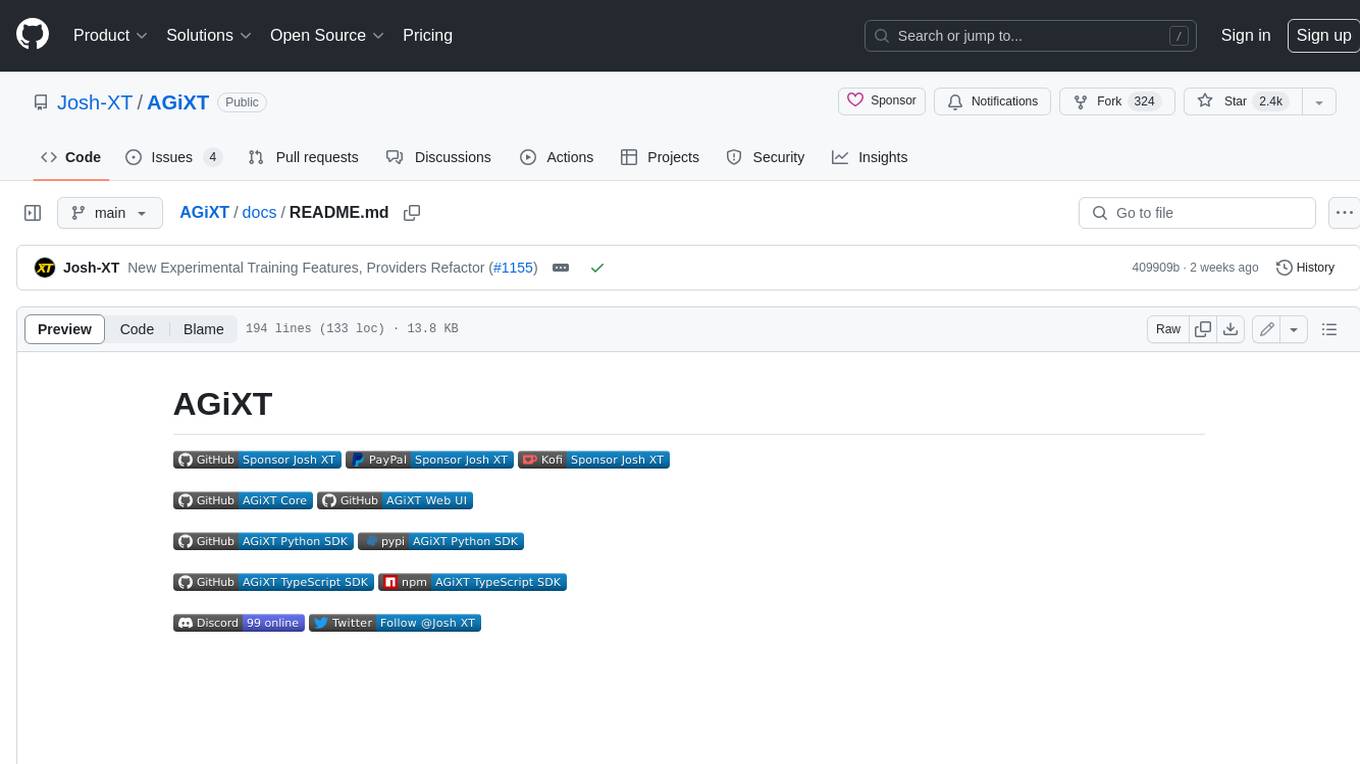Go to AGiXT root in breadcrumb
1360x764 pixels.
(x=204, y=212)
